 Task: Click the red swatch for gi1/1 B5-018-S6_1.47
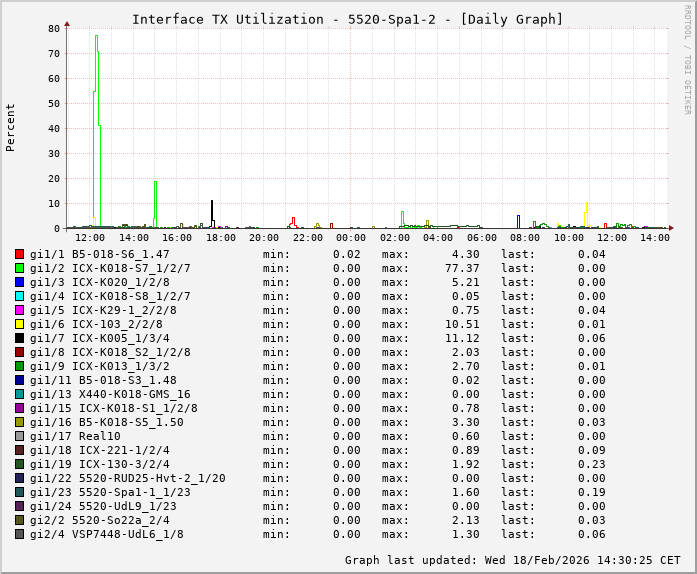[x=19, y=254]
